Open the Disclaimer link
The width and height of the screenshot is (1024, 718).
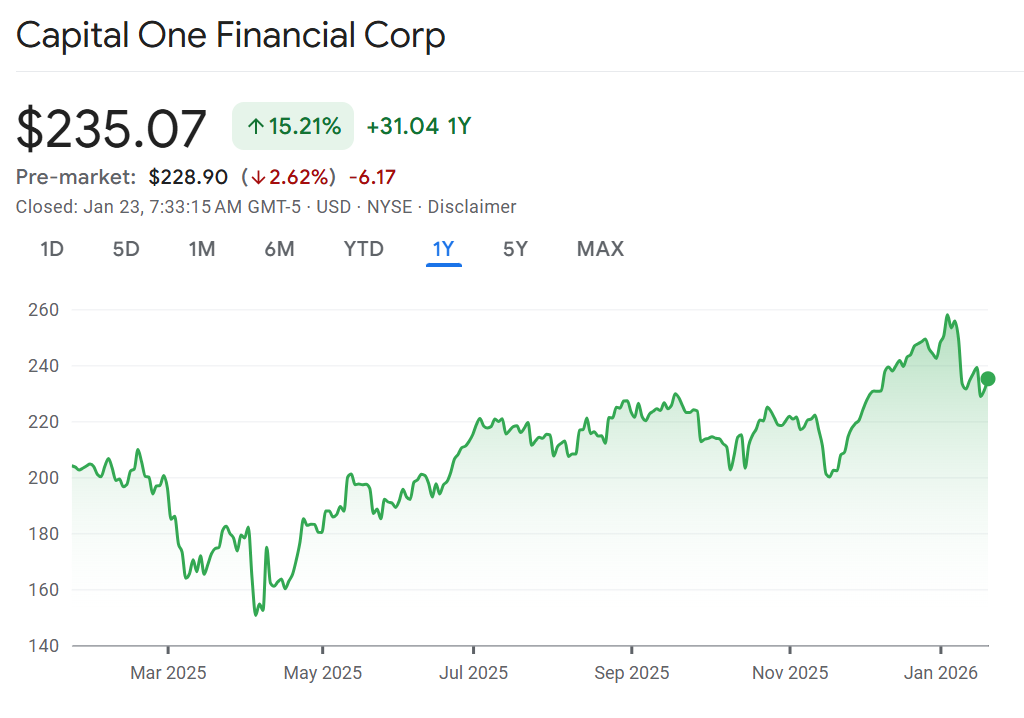[x=472, y=207]
